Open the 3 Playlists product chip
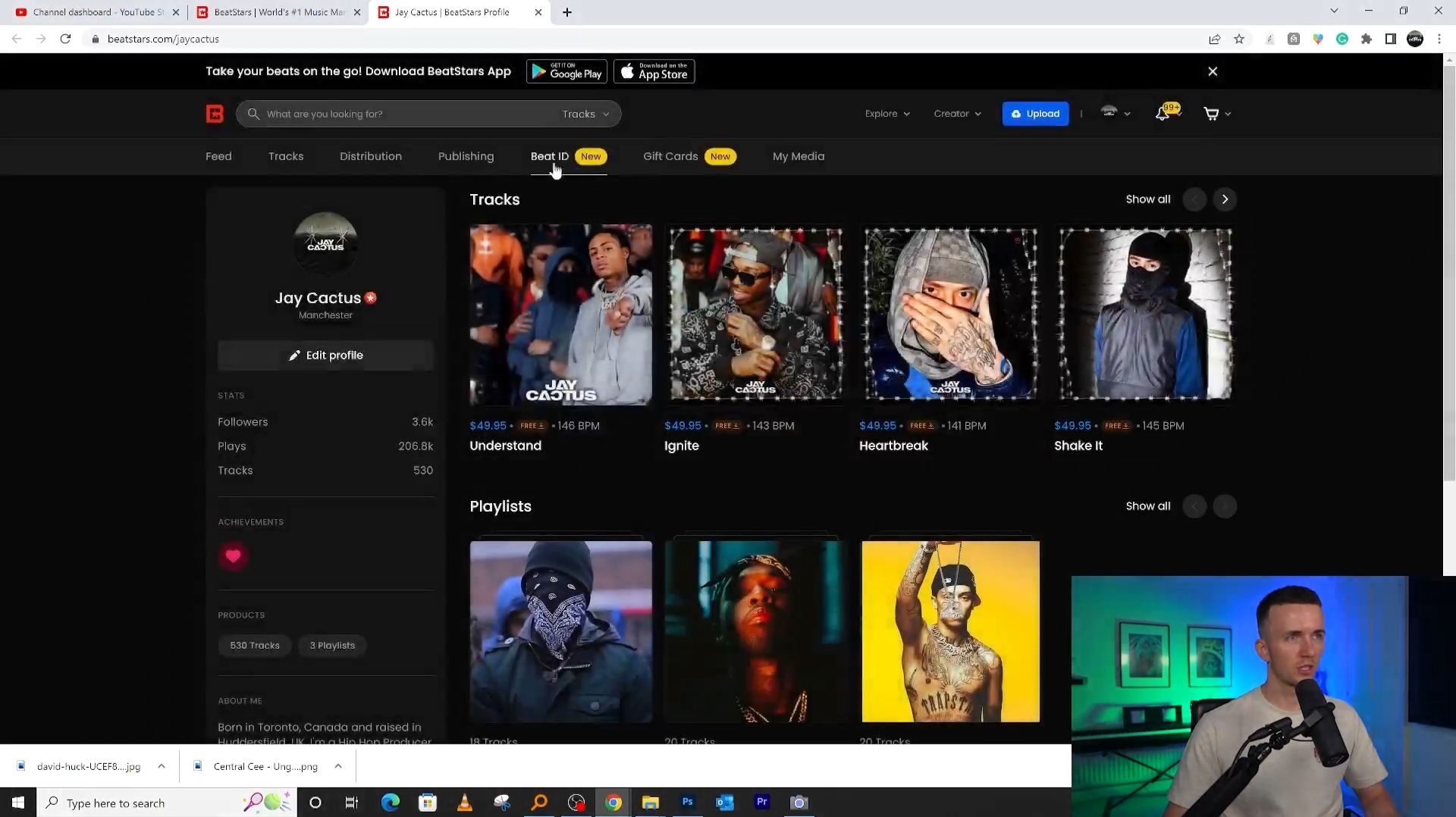The image size is (1456, 817). (332, 646)
